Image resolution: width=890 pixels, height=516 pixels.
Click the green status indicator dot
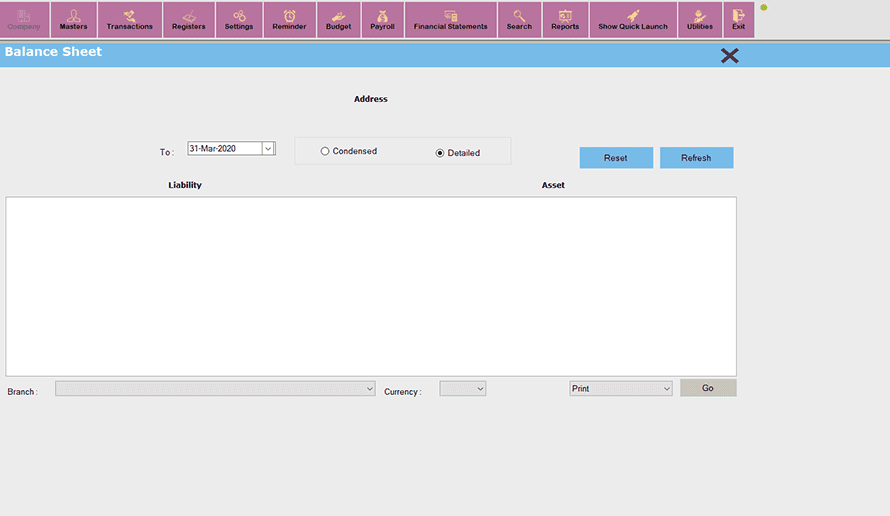pyautogui.click(x=764, y=7)
